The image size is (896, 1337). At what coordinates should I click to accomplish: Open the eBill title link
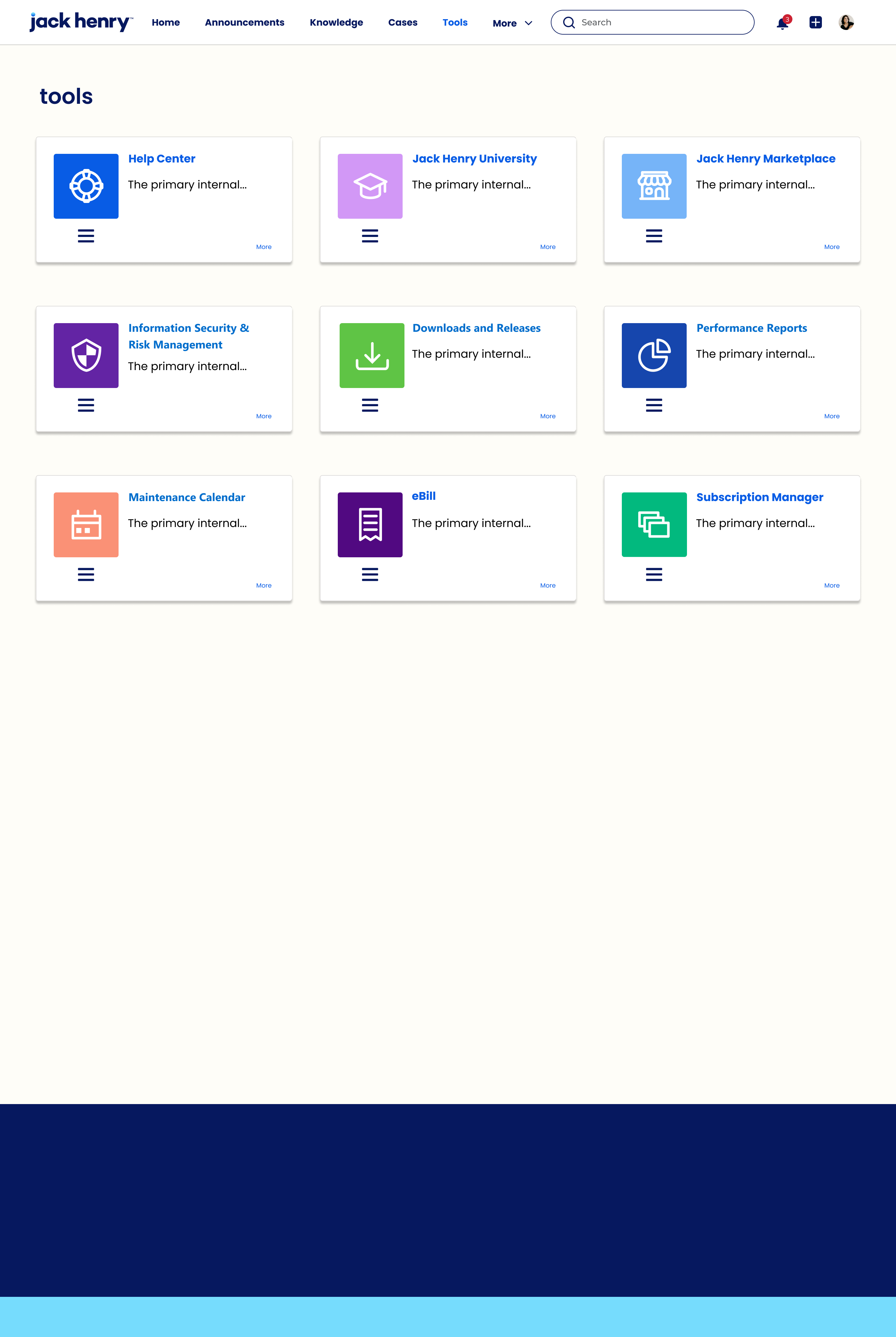423,496
